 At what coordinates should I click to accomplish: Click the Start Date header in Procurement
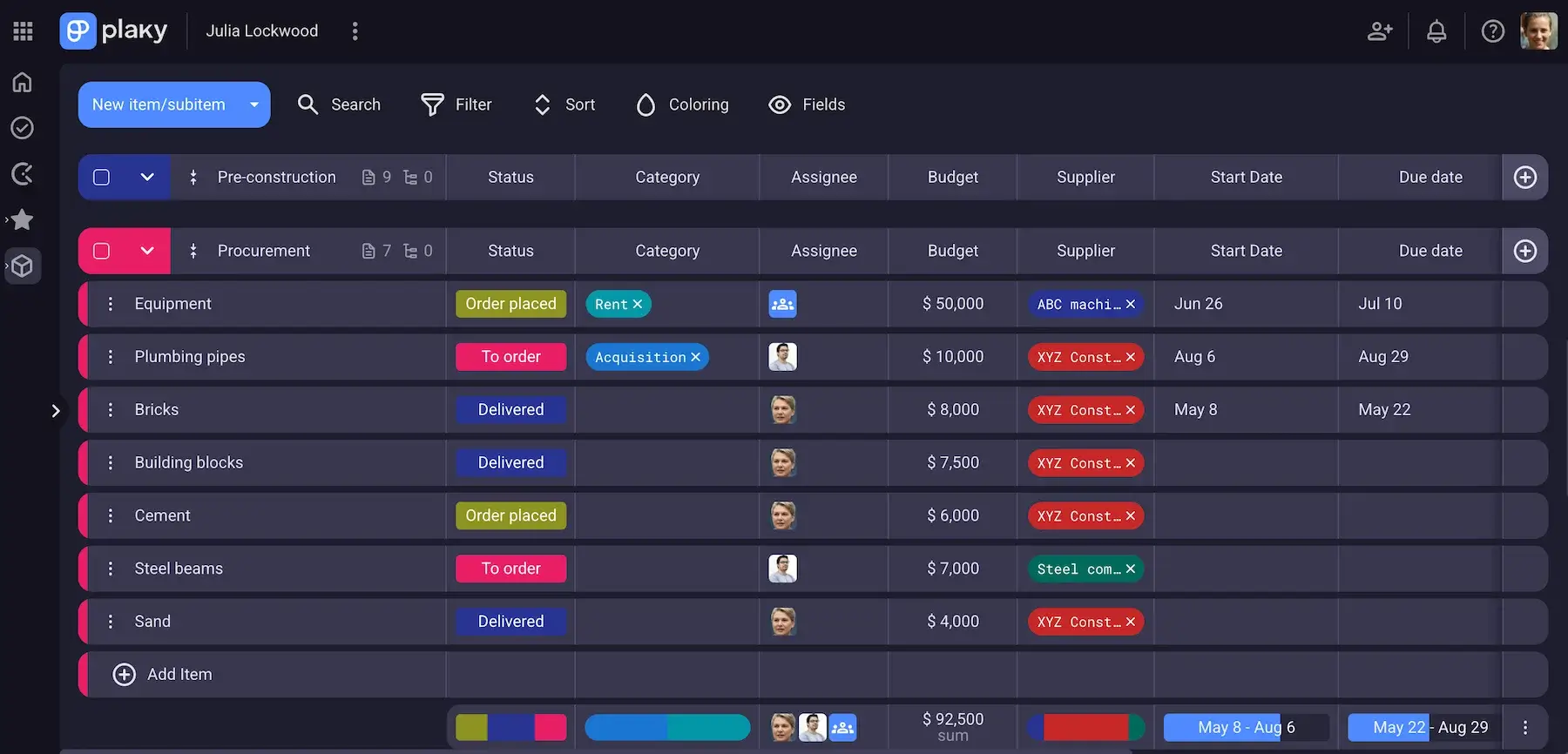coord(1247,251)
